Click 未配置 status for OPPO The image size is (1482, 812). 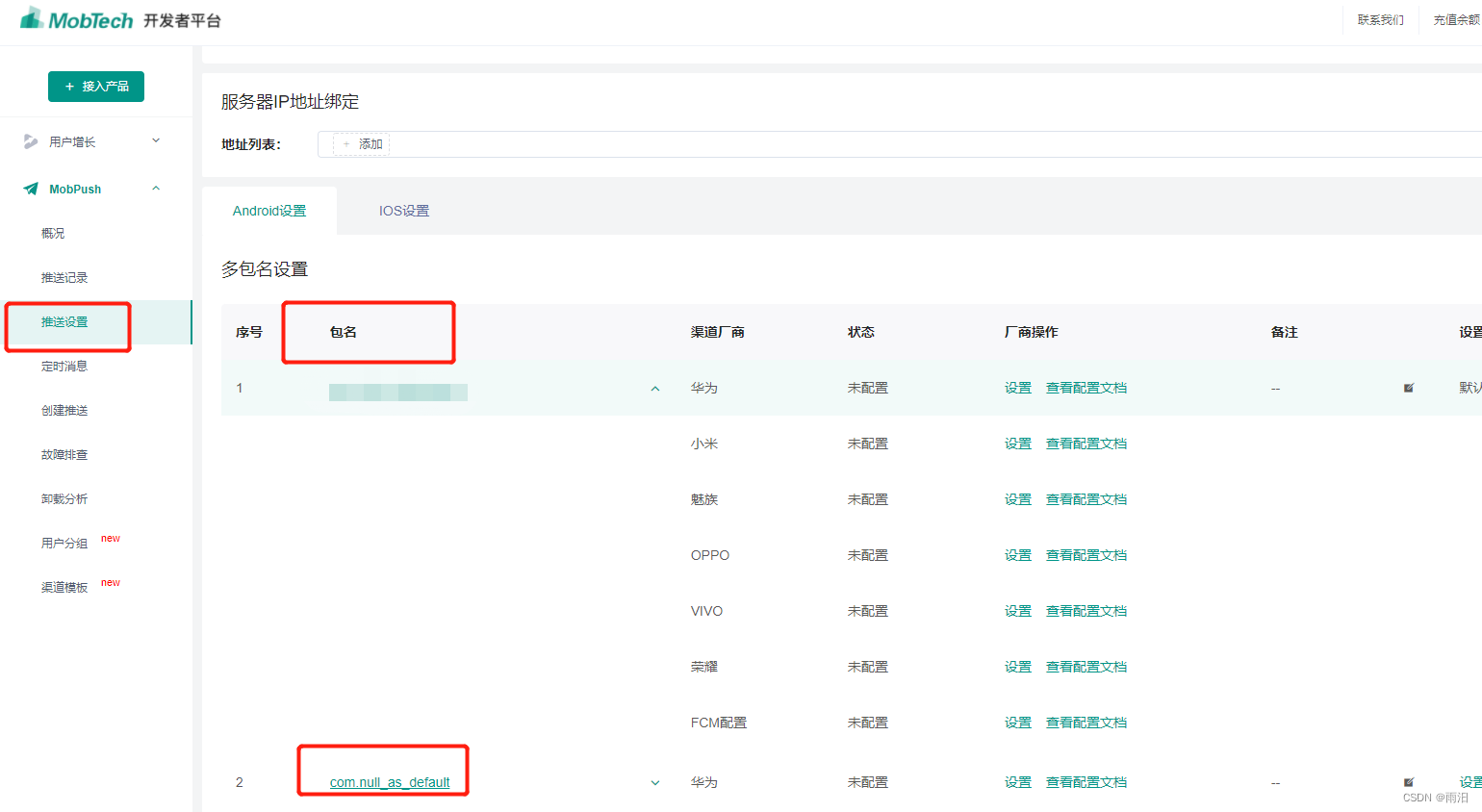pyautogui.click(x=868, y=555)
